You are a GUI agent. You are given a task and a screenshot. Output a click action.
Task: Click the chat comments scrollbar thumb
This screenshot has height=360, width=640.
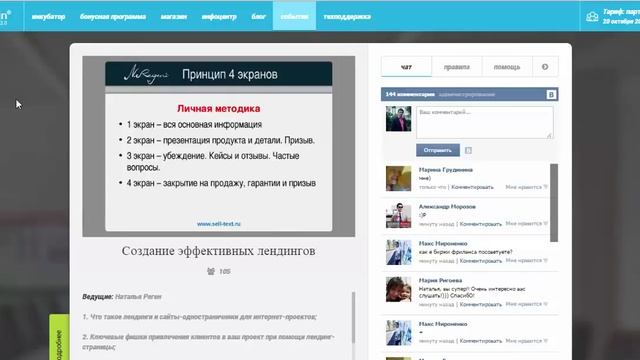tap(554, 203)
